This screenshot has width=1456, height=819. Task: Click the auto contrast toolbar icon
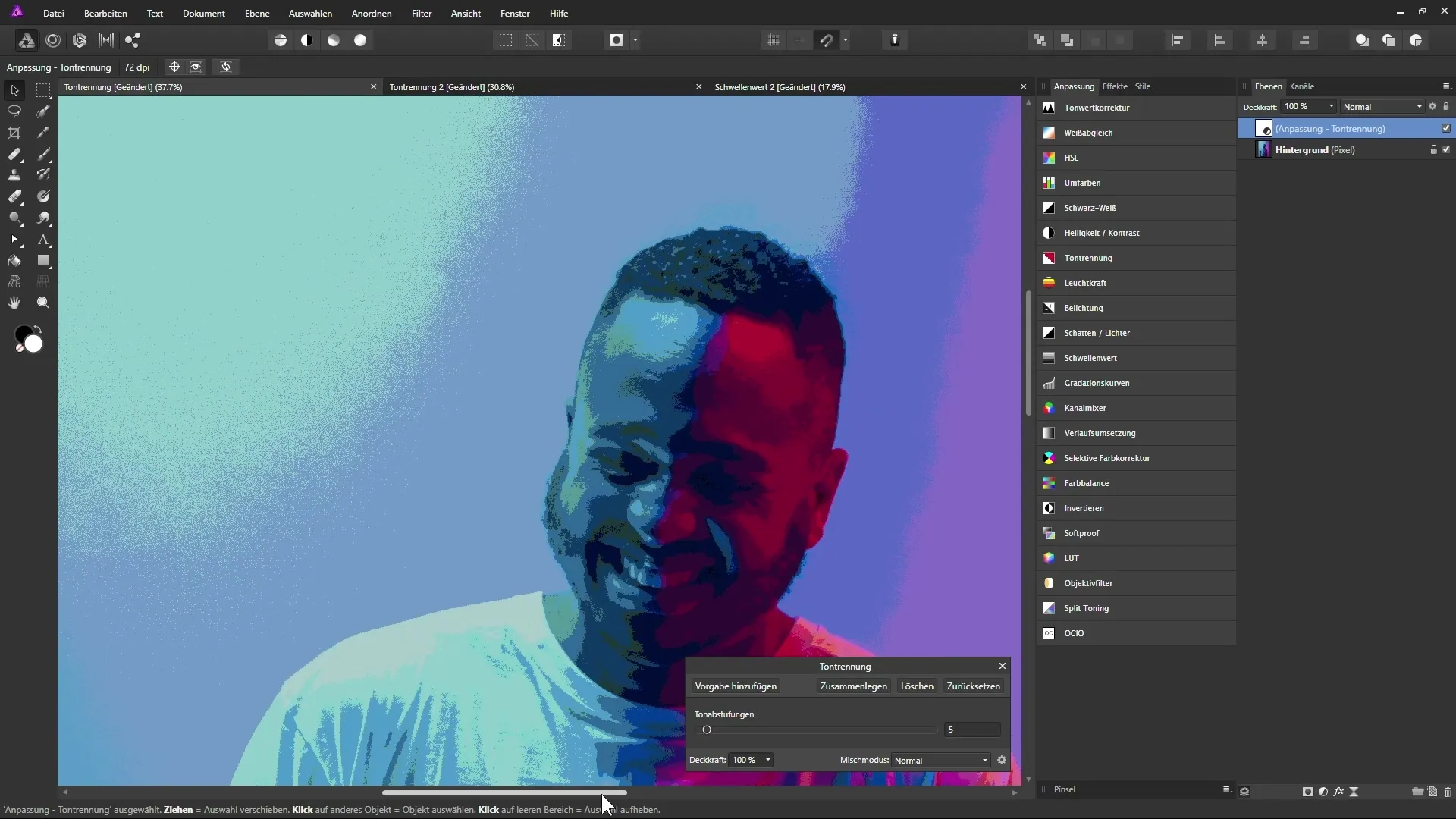(x=307, y=40)
